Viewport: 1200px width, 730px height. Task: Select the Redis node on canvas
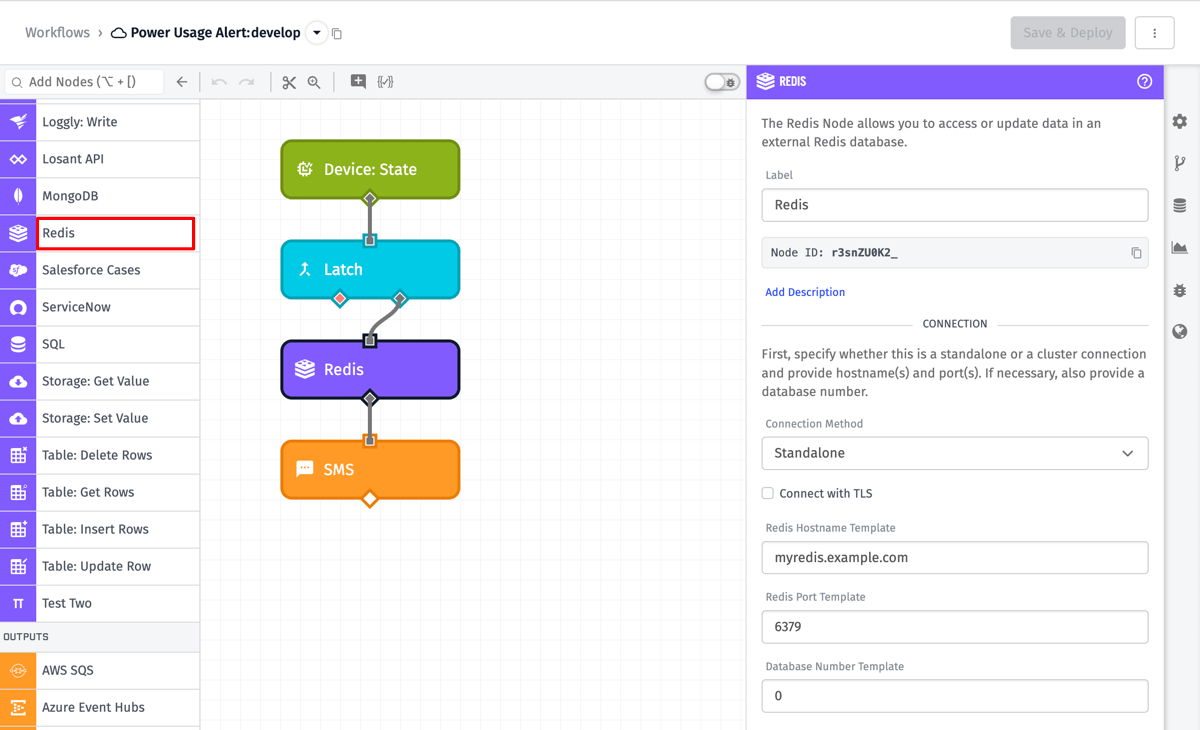tap(370, 369)
